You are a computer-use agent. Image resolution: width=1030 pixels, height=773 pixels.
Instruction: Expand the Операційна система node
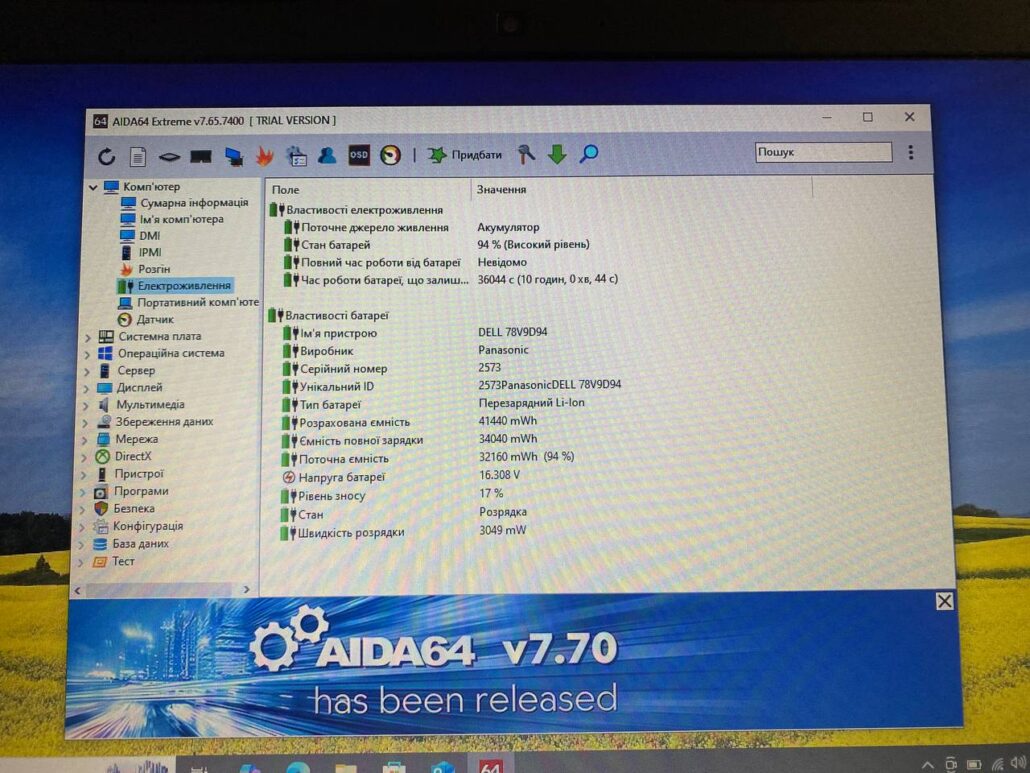[87, 355]
